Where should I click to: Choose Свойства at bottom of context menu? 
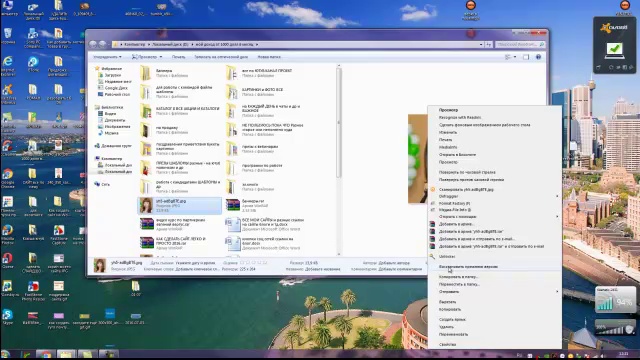tap(447, 344)
